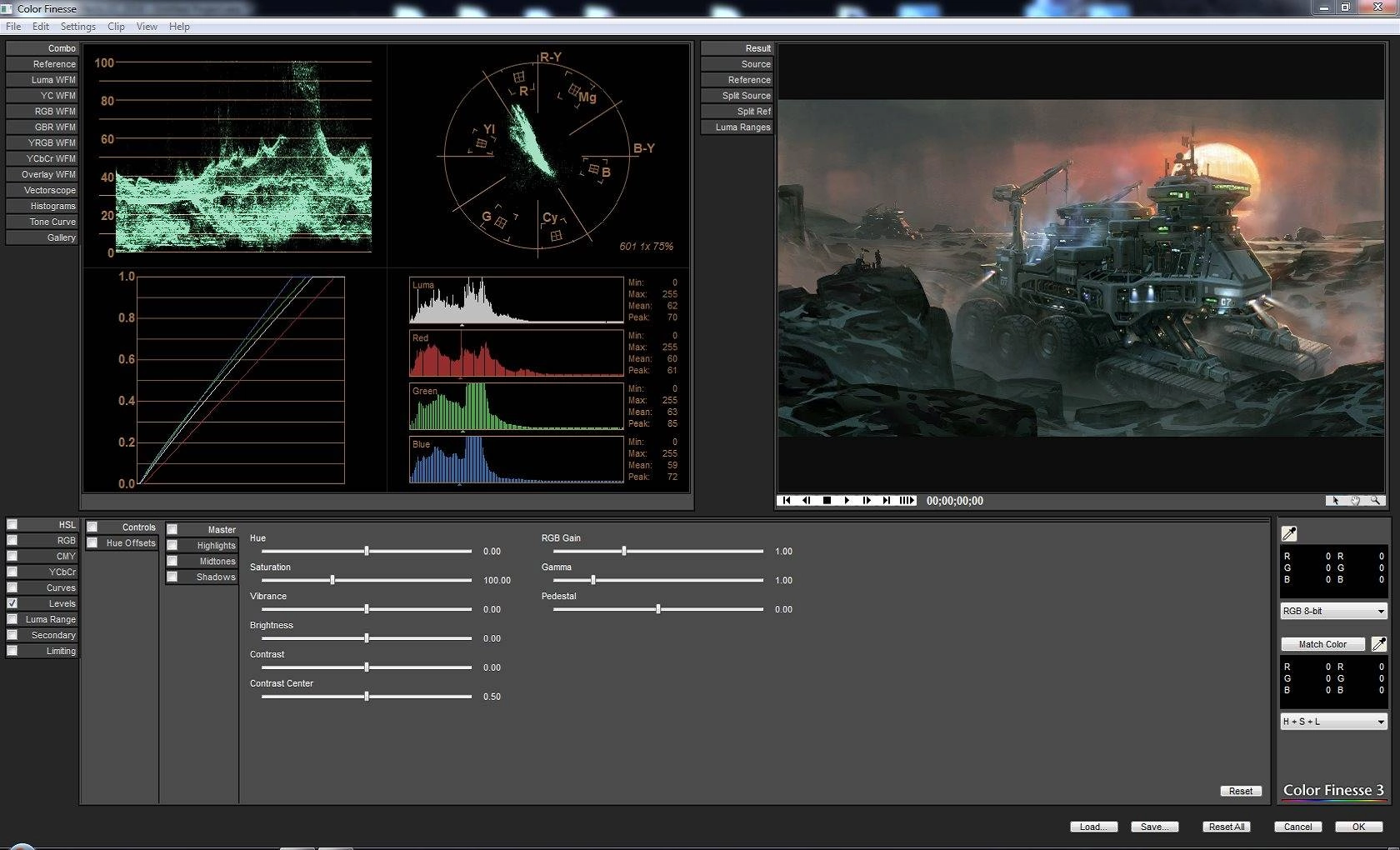
Task: Click the Cancel button
Action: [1297, 827]
